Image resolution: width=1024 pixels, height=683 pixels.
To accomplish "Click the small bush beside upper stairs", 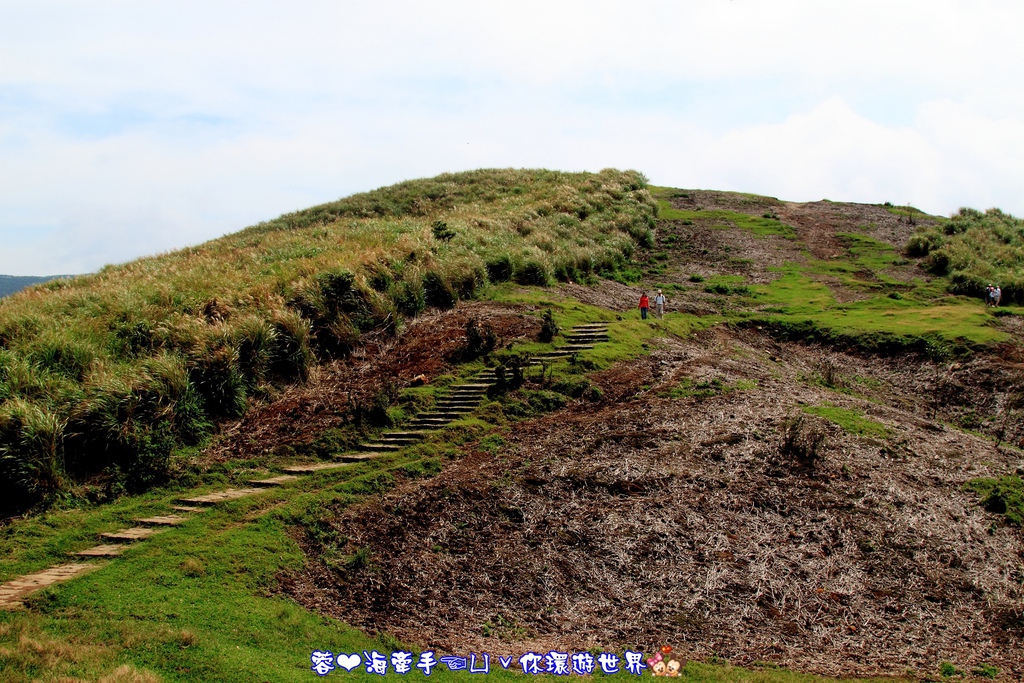I will 548,326.
